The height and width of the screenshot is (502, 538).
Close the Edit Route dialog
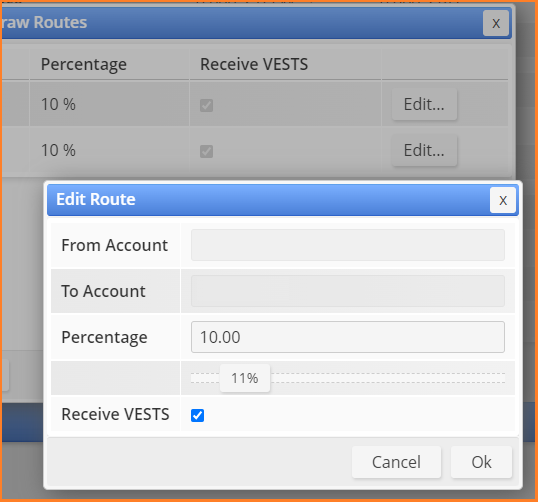[x=503, y=200]
